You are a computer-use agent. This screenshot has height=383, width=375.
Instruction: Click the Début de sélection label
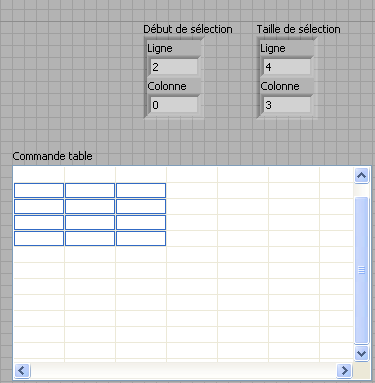[x=188, y=29]
